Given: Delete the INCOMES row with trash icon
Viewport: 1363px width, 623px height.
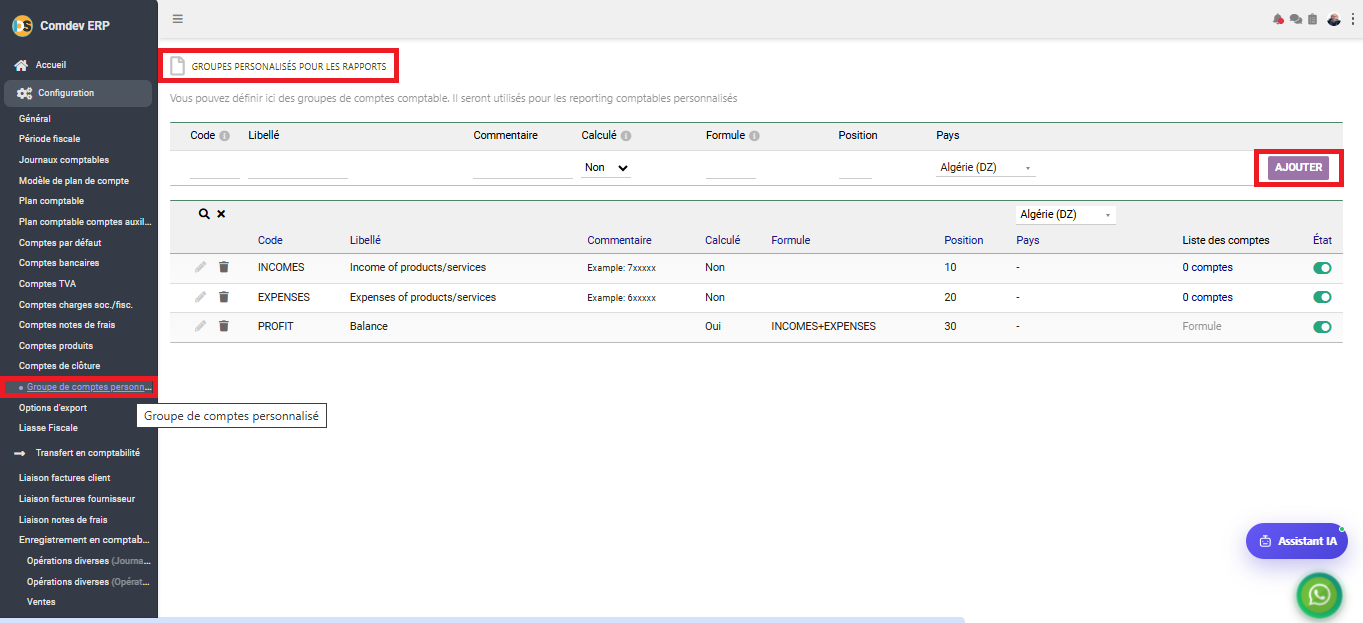Looking at the screenshot, I should tap(224, 267).
